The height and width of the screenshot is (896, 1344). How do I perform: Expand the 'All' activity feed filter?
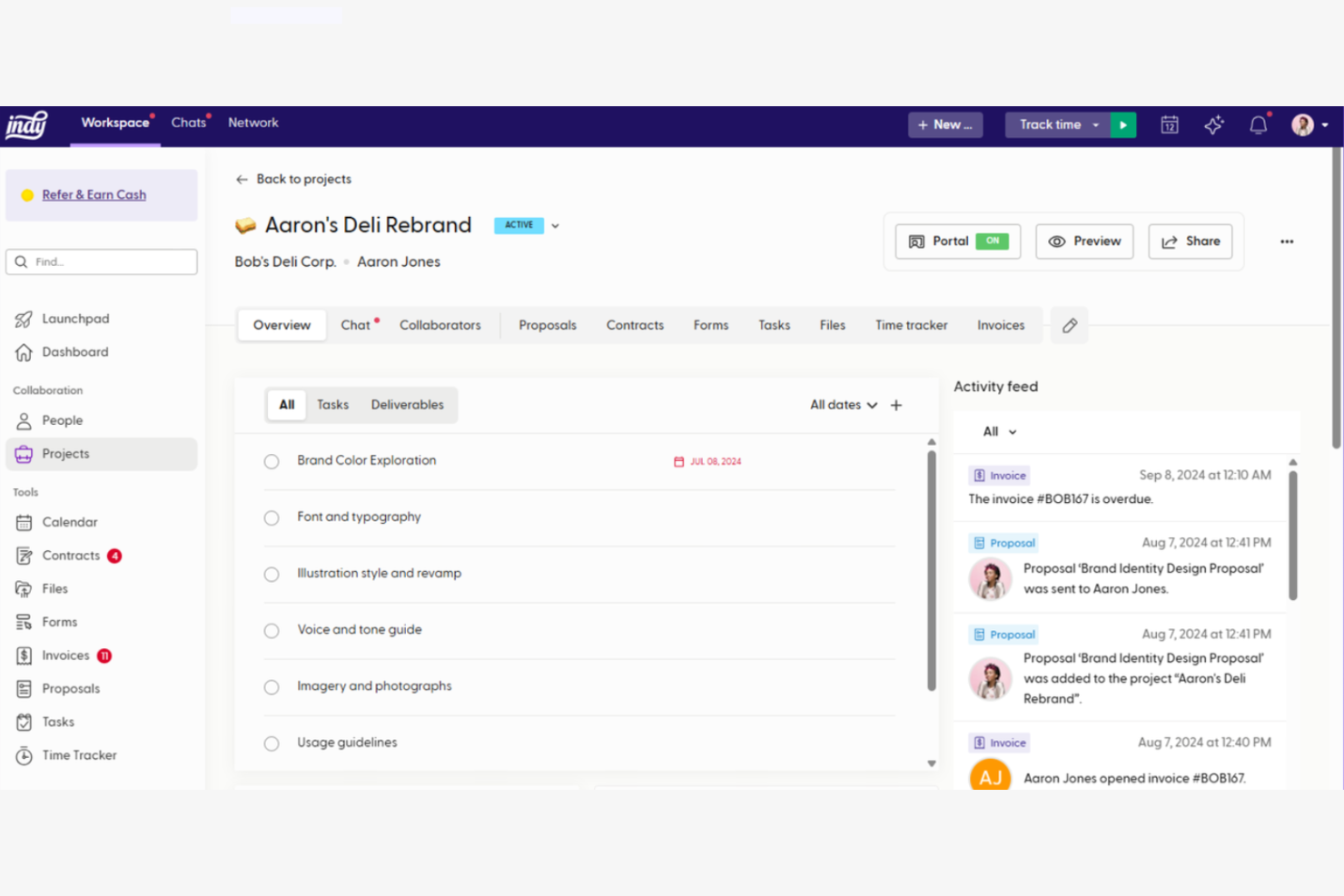997,431
